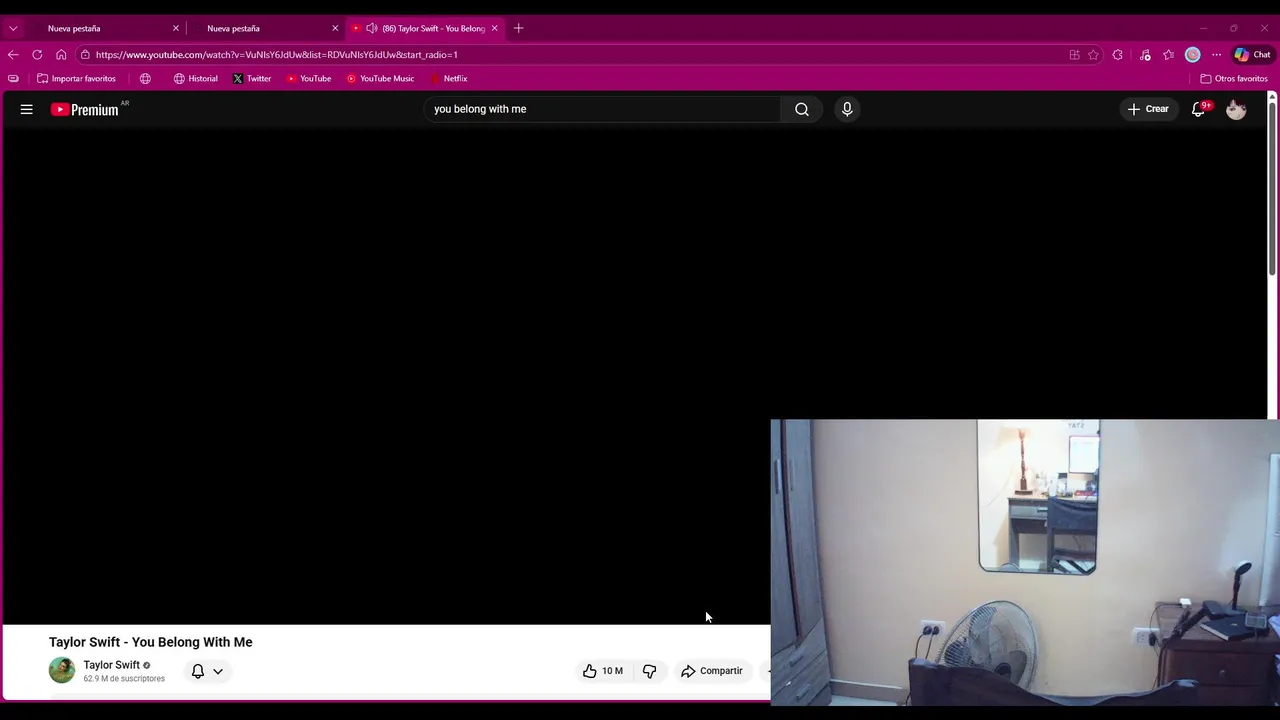Close the Taylor Swift YouTube tab
The height and width of the screenshot is (720, 1280).
(494, 28)
